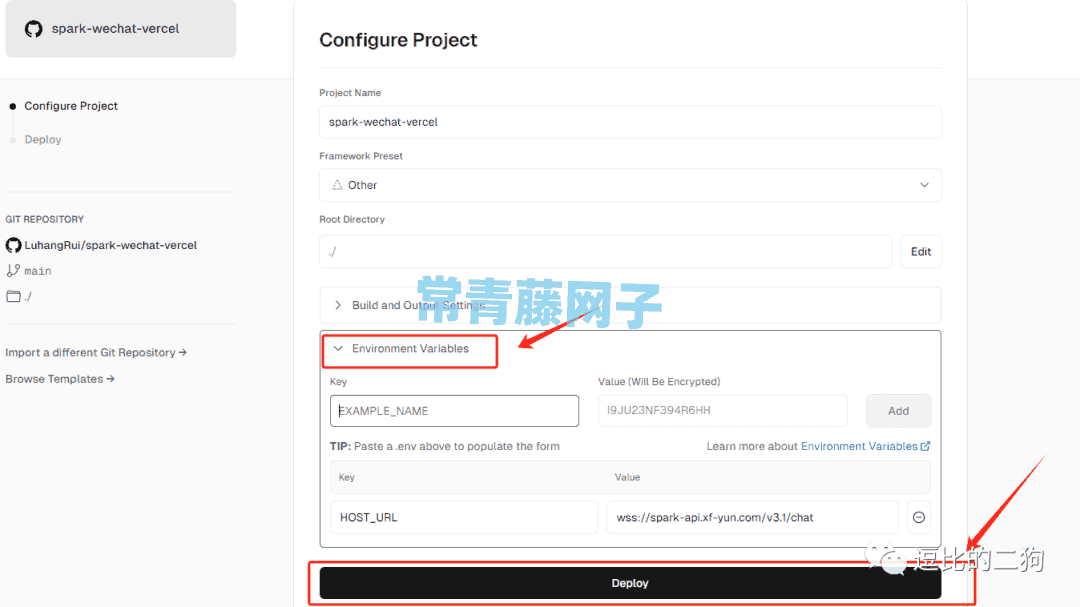1080x607 pixels.
Task: Click the wss://spark-api.xf-yun.com/v3.1/chat value field
Action: (x=752, y=517)
